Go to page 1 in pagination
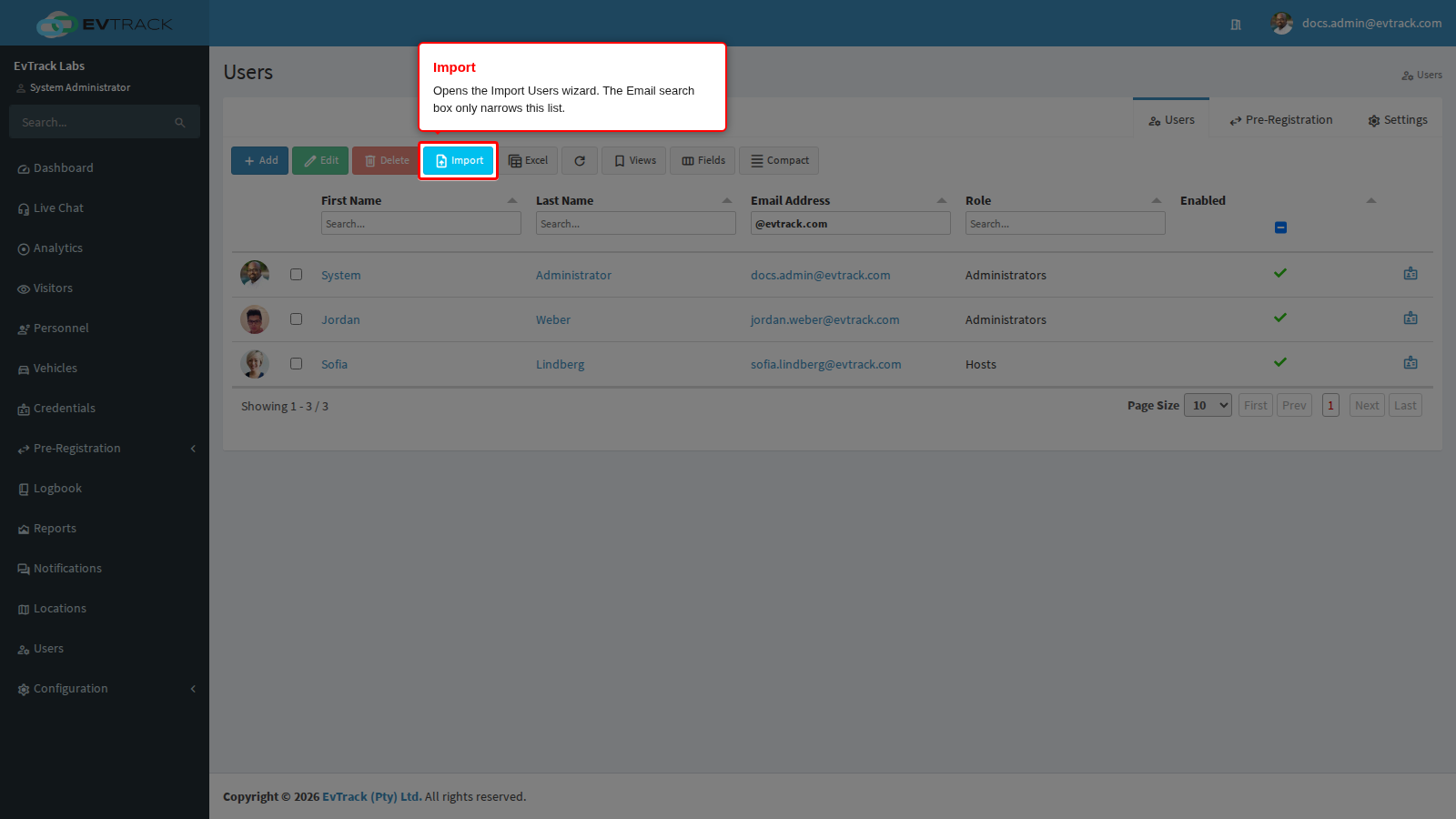 point(1330,406)
